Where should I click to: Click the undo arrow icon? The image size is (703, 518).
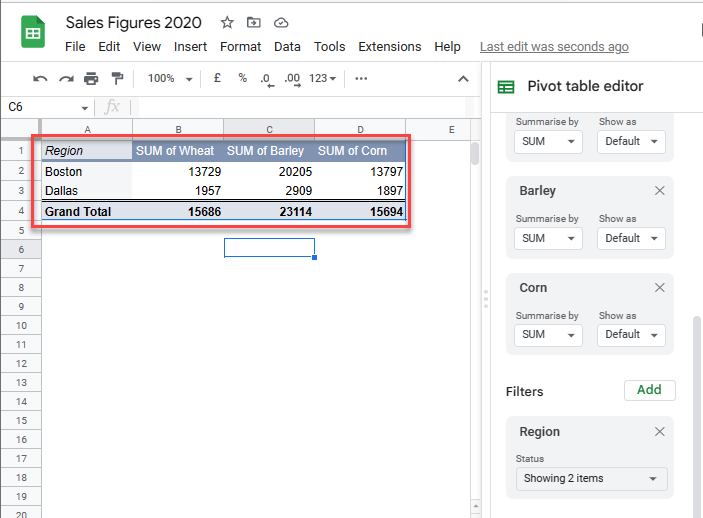tap(40, 78)
